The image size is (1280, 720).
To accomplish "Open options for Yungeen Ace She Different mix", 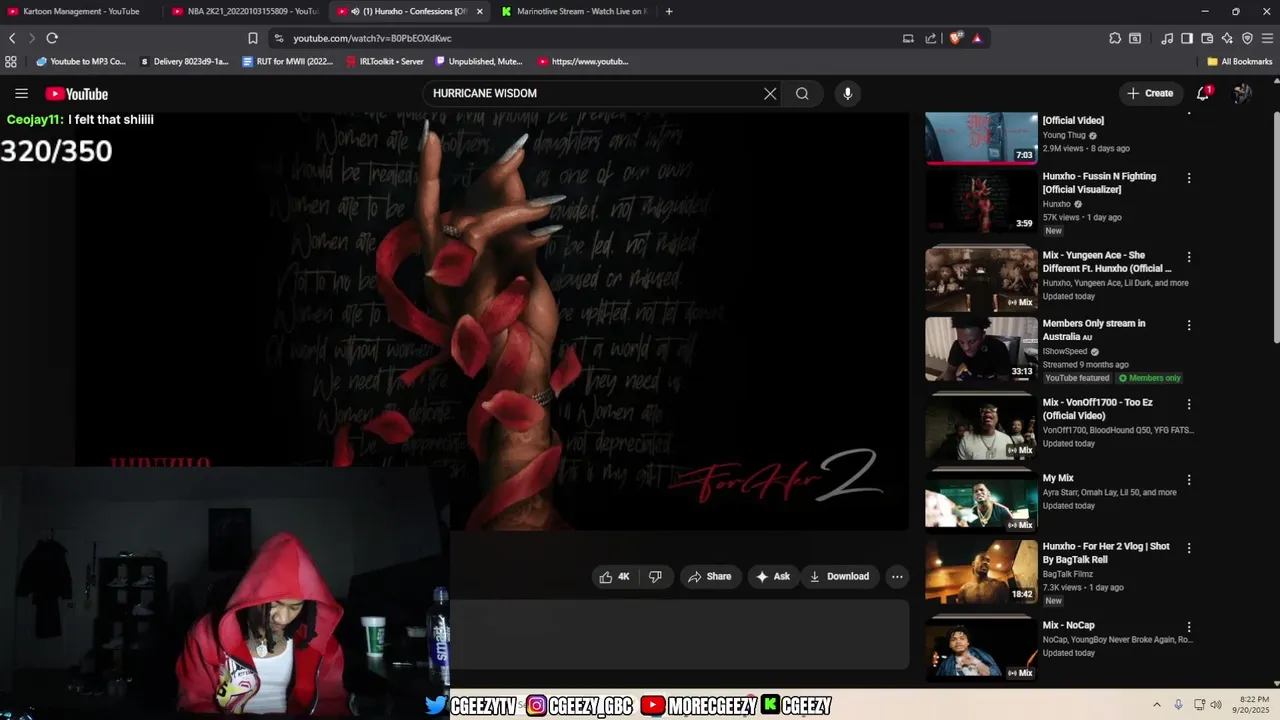I will (1189, 257).
